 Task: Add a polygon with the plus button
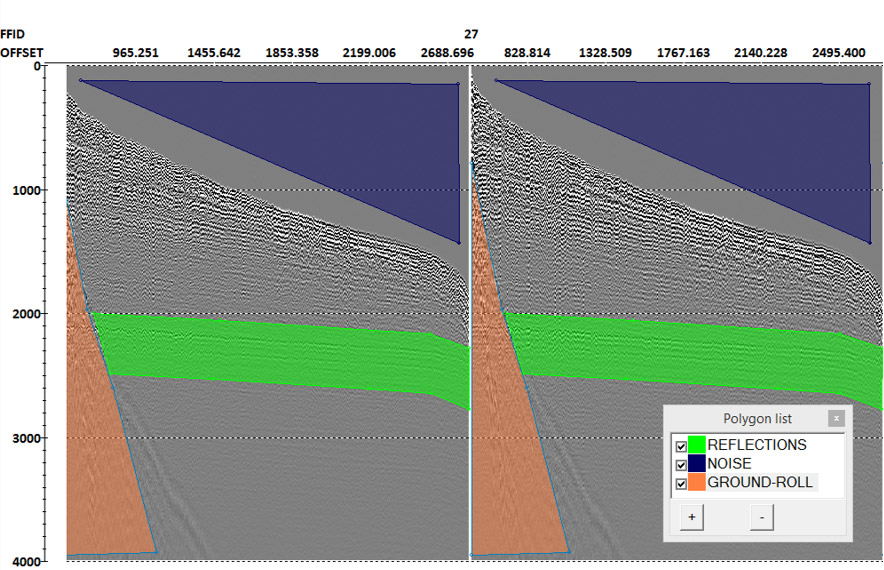coord(691,517)
